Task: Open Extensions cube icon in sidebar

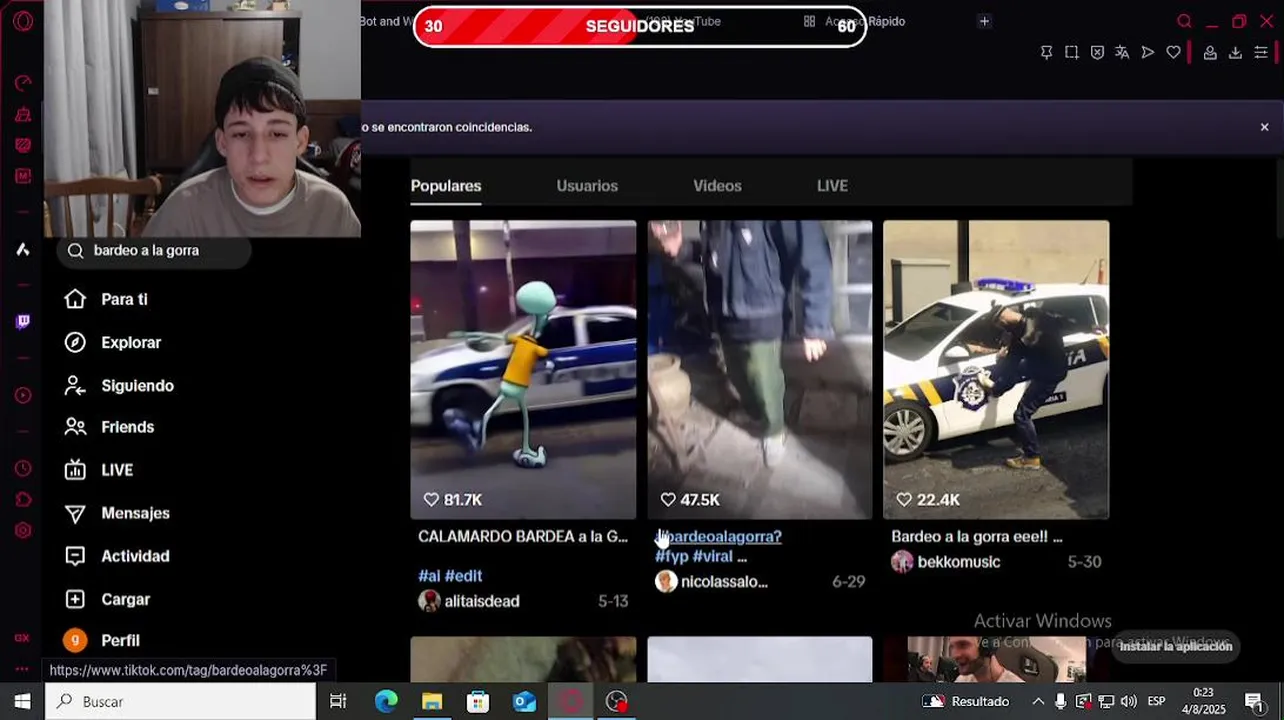Action: 23,499
